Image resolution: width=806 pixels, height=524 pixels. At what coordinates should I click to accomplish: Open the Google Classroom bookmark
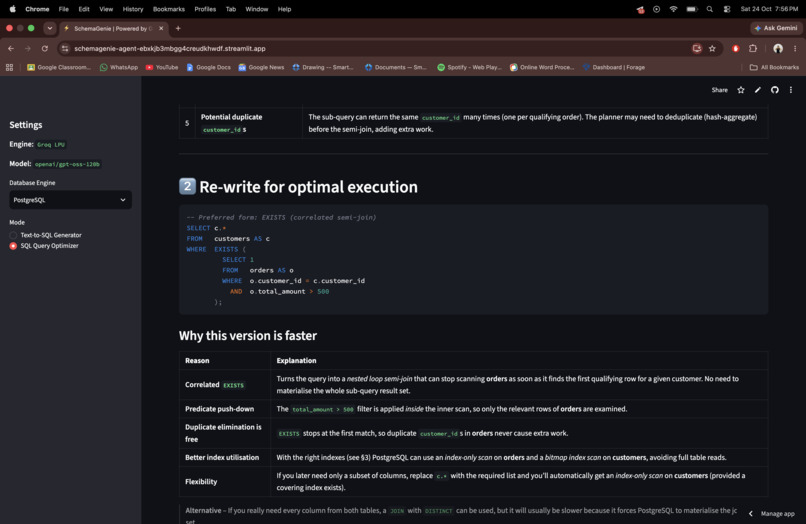(59, 67)
